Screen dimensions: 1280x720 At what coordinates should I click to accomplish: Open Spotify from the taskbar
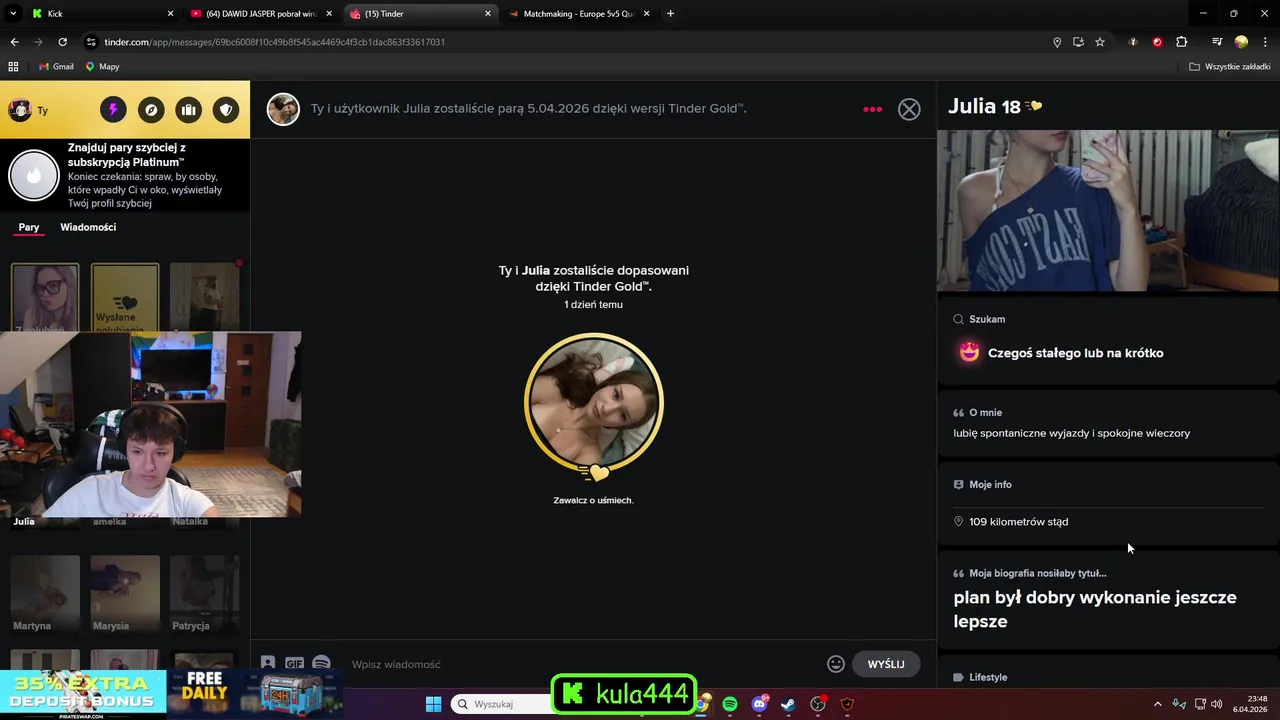pos(730,704)
